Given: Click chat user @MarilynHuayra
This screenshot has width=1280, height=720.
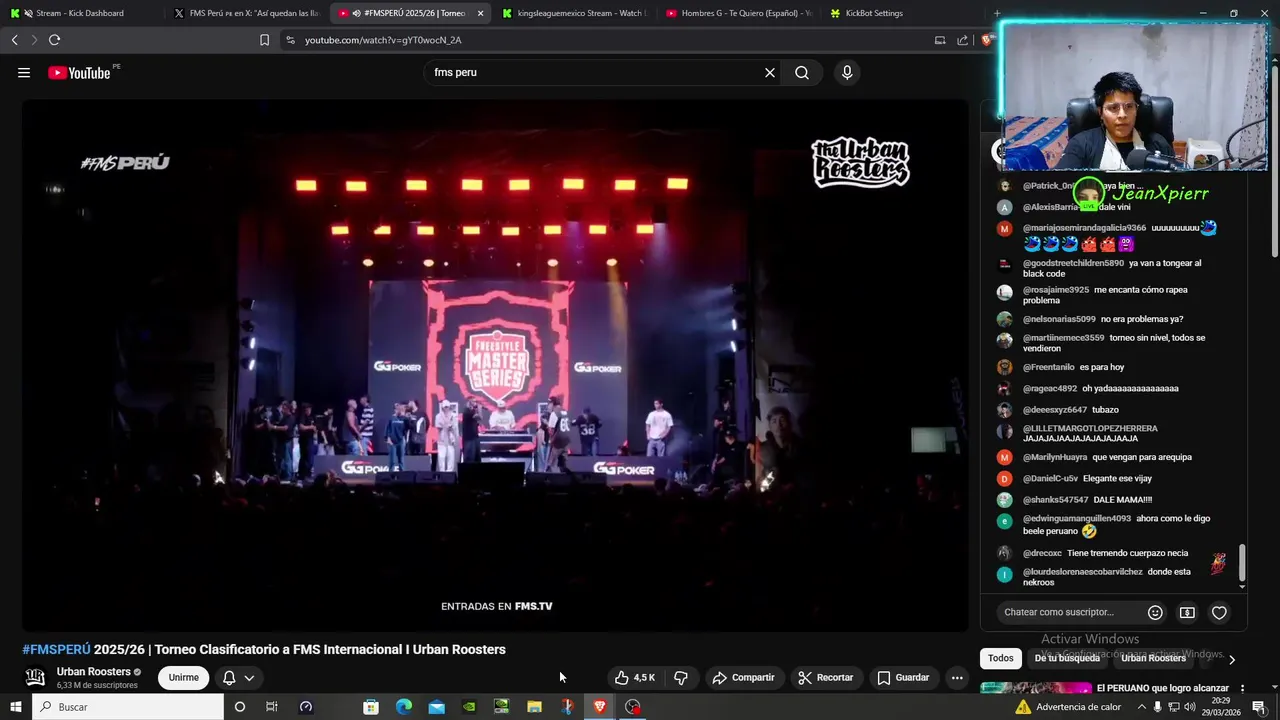Looking at the screenshot, I should (x=1055, y=458).
